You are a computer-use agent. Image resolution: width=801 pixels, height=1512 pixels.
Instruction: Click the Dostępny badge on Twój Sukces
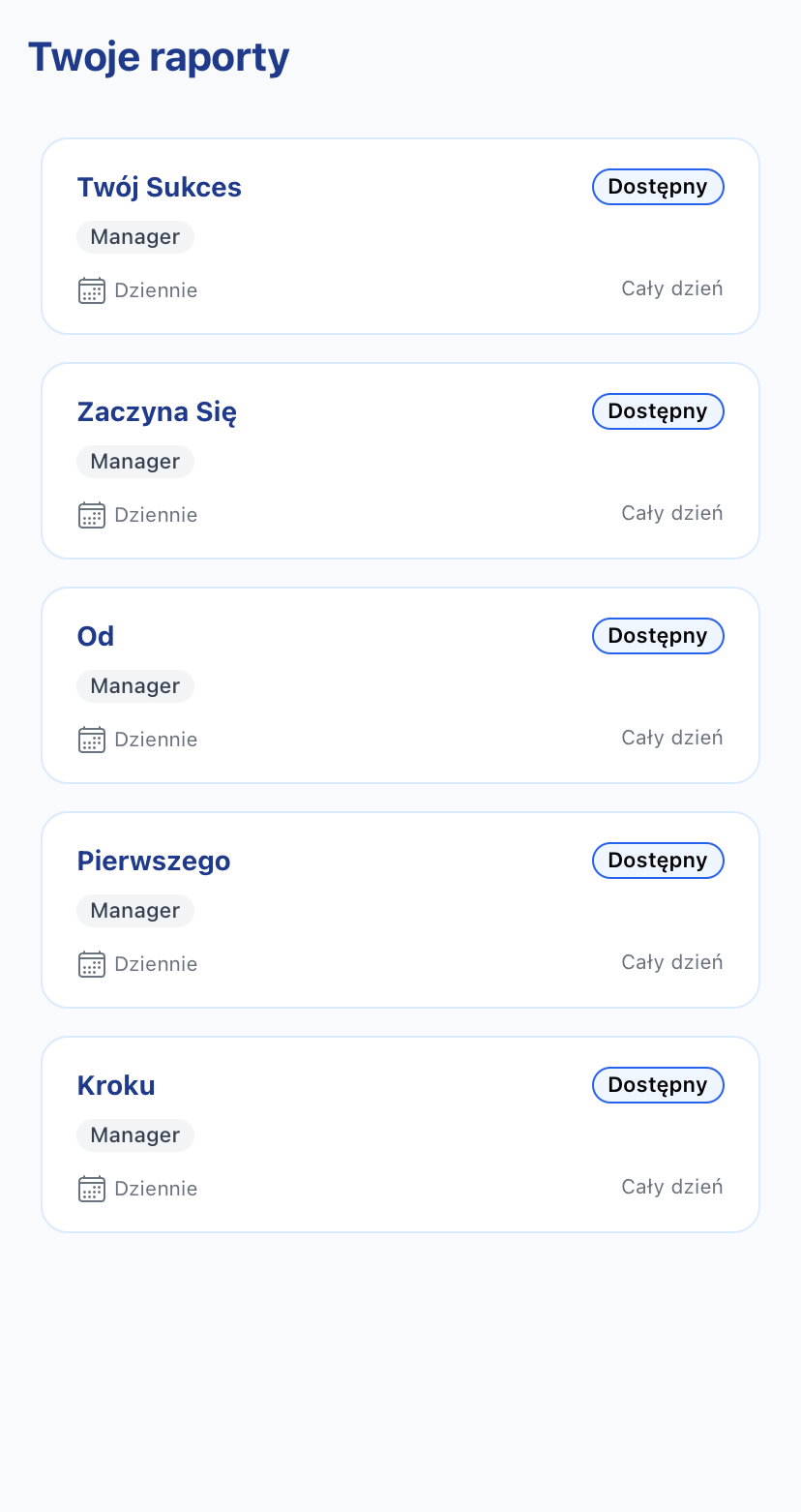pos(658,187)
